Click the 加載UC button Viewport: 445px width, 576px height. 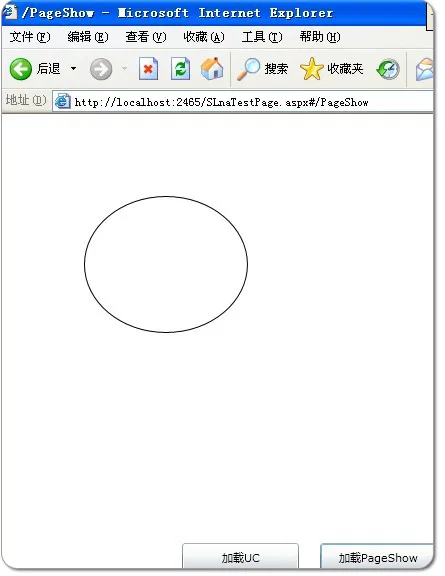(240, 556)
